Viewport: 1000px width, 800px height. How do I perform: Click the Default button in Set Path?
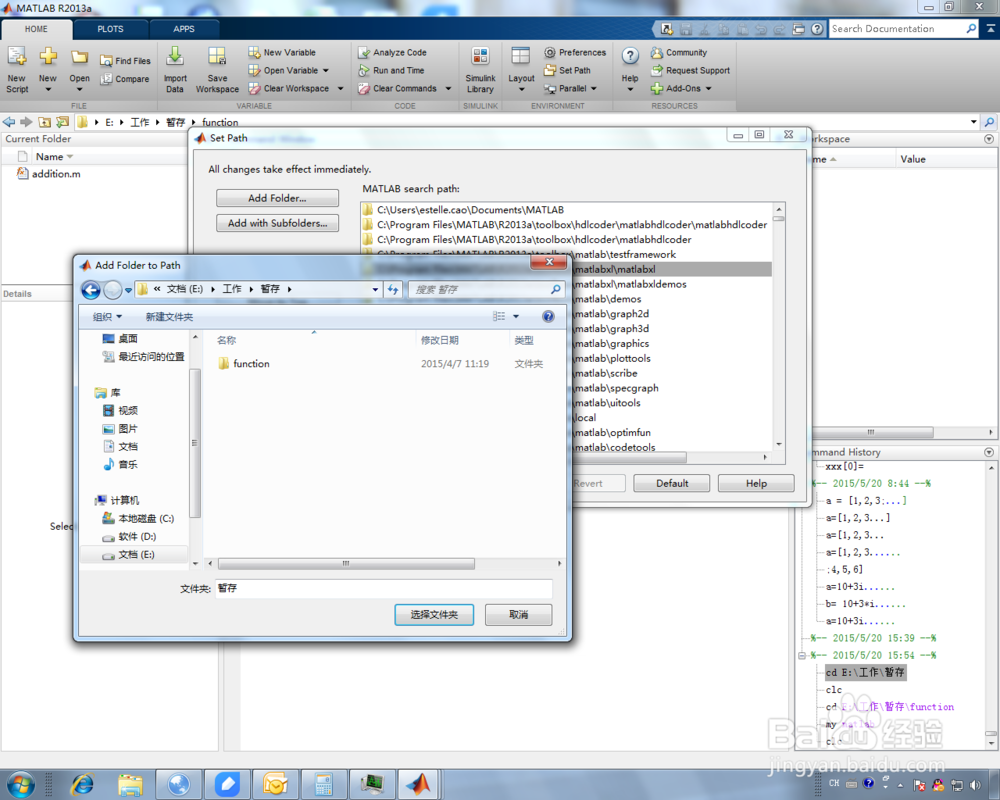coord(672,484)
